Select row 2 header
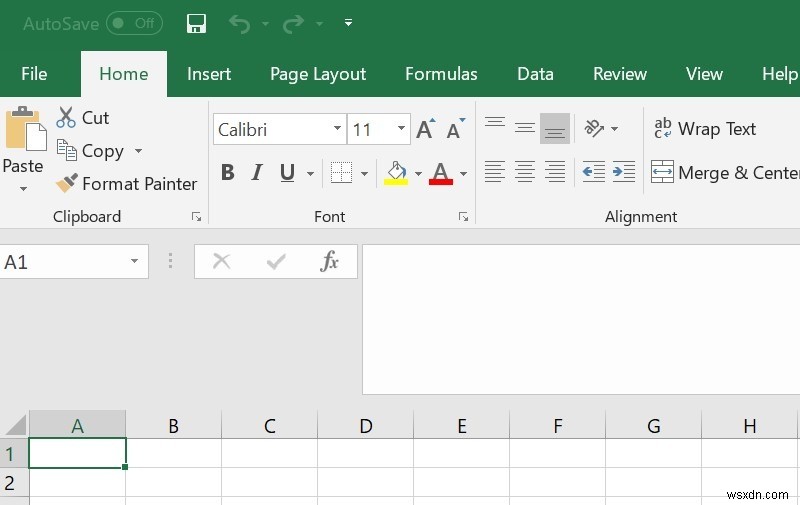Screen dimensions: 800x505 [x=14, y=483]
